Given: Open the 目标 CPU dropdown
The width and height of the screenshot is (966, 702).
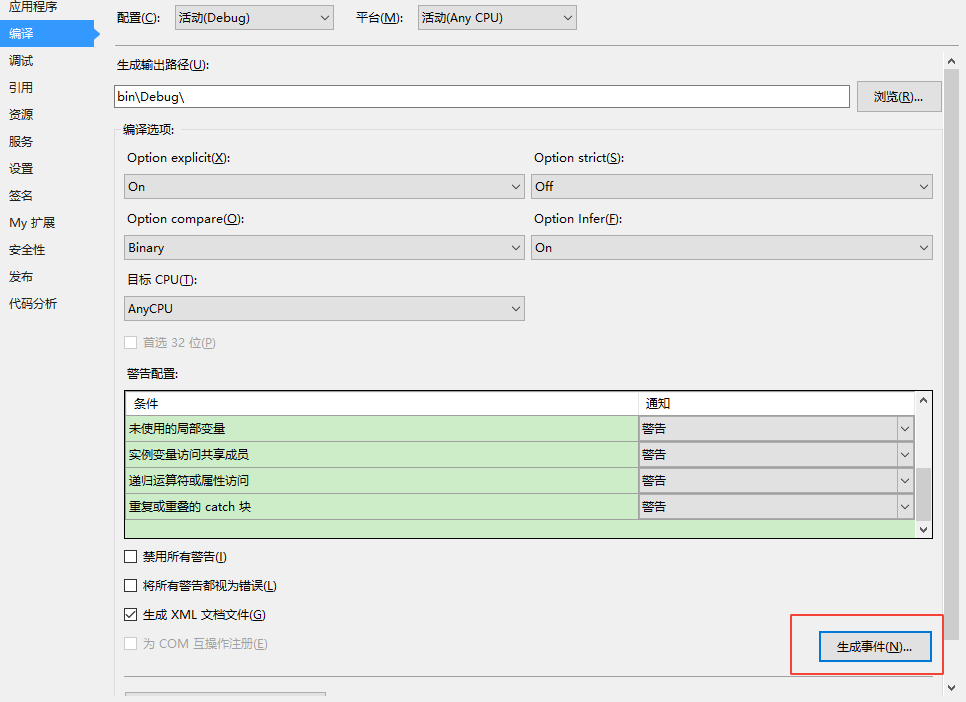Looking at the screenshot, I should click(x=324, y=308).
